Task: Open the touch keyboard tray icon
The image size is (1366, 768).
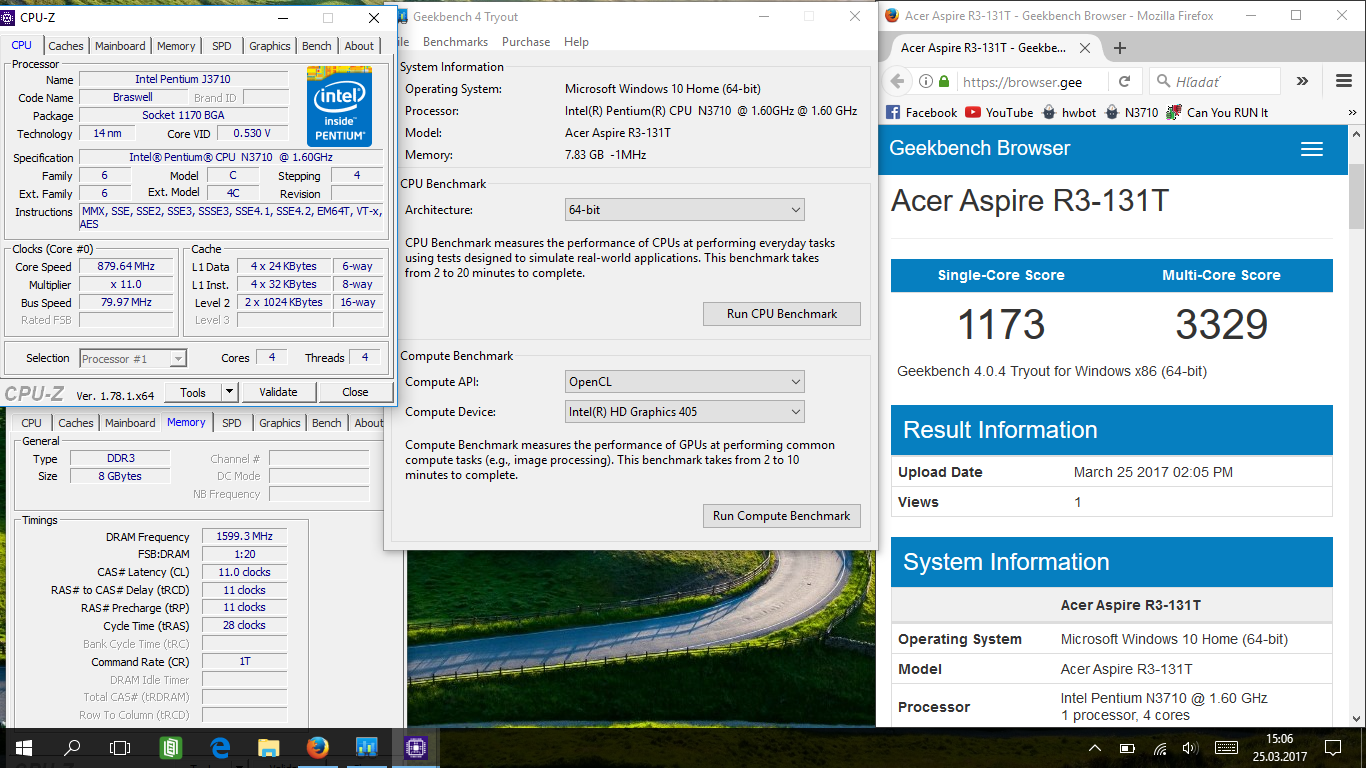Action: (1227, 748)
